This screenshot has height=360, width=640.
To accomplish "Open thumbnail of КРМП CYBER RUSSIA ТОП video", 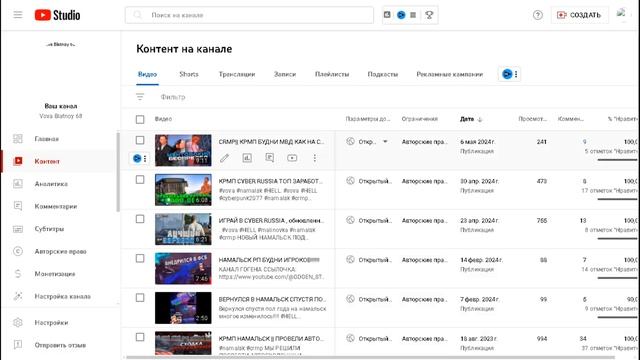I will (x=183, y=189).
